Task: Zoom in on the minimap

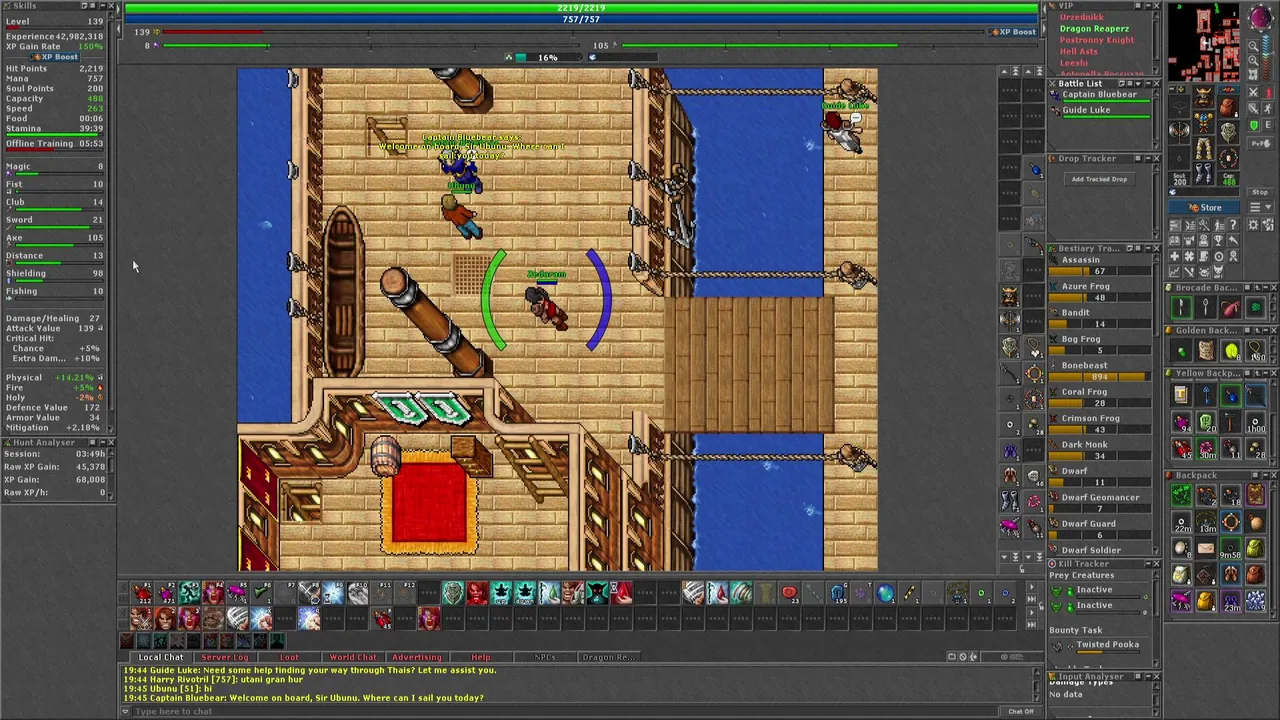Action: click(x=1253, y=60)
